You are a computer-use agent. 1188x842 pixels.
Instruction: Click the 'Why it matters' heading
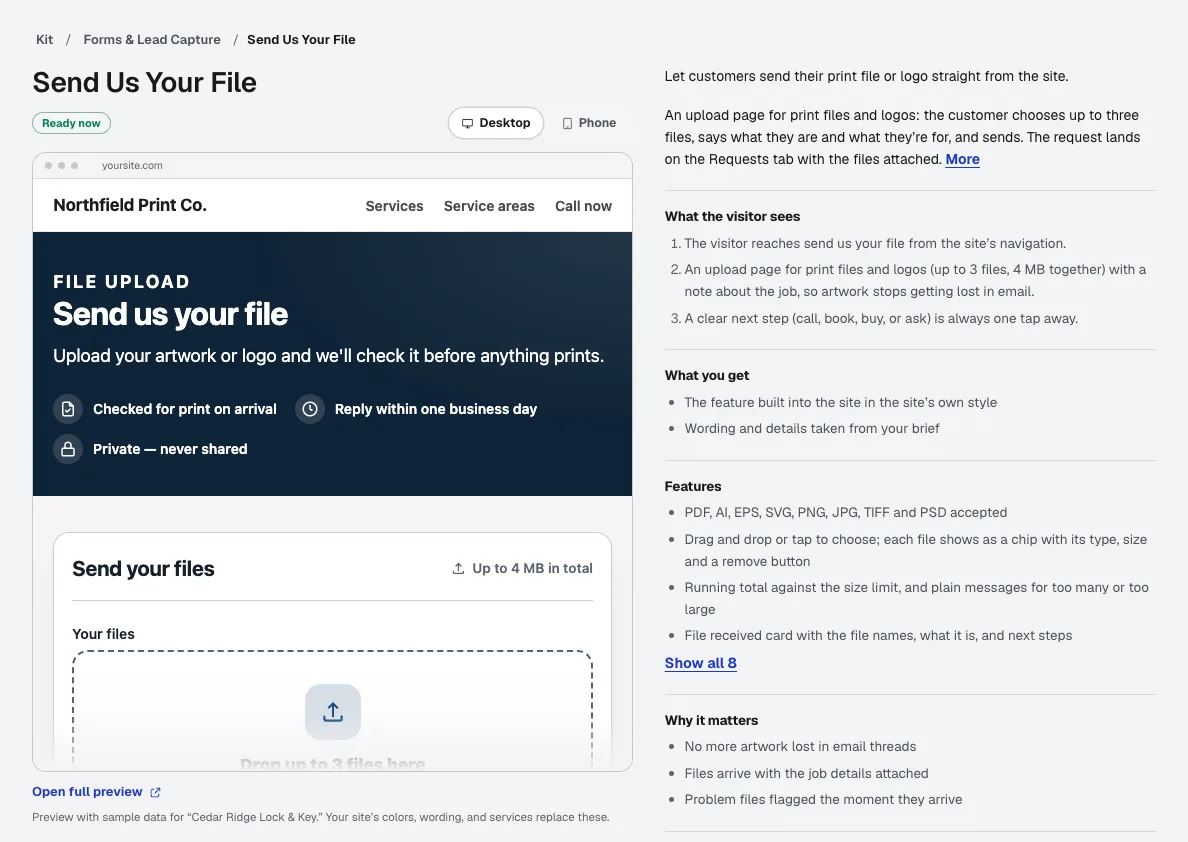click(x=711, y=721)
